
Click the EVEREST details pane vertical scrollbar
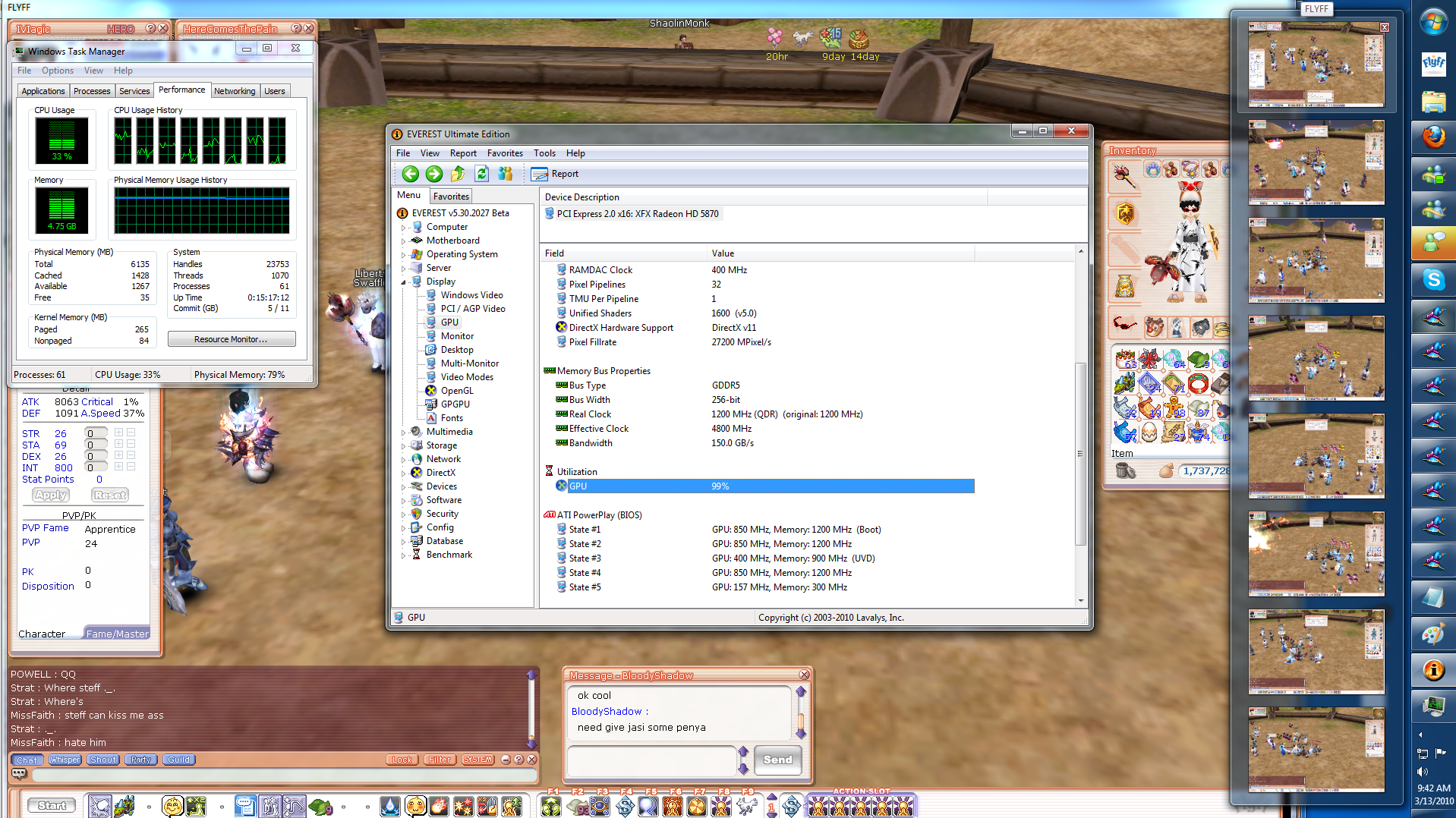click(1080, 454)
